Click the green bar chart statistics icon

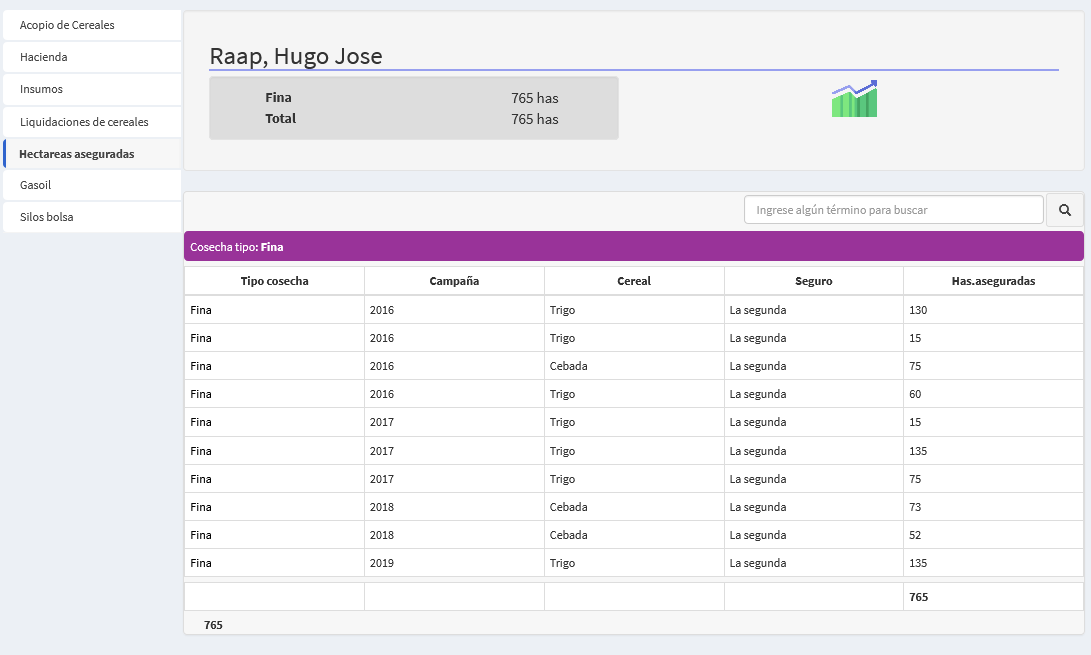pos(854,100)
